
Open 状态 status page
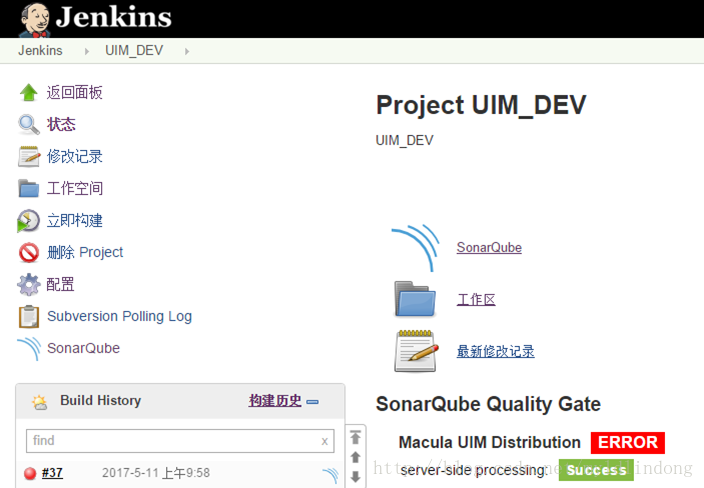tap(61, 124)
